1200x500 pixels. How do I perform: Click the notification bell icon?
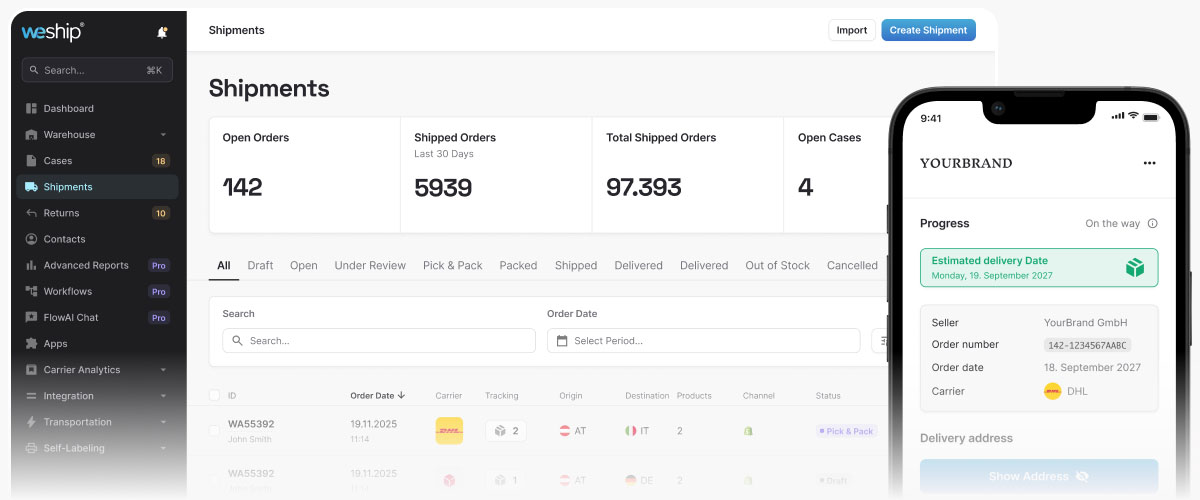coord(162,32)
